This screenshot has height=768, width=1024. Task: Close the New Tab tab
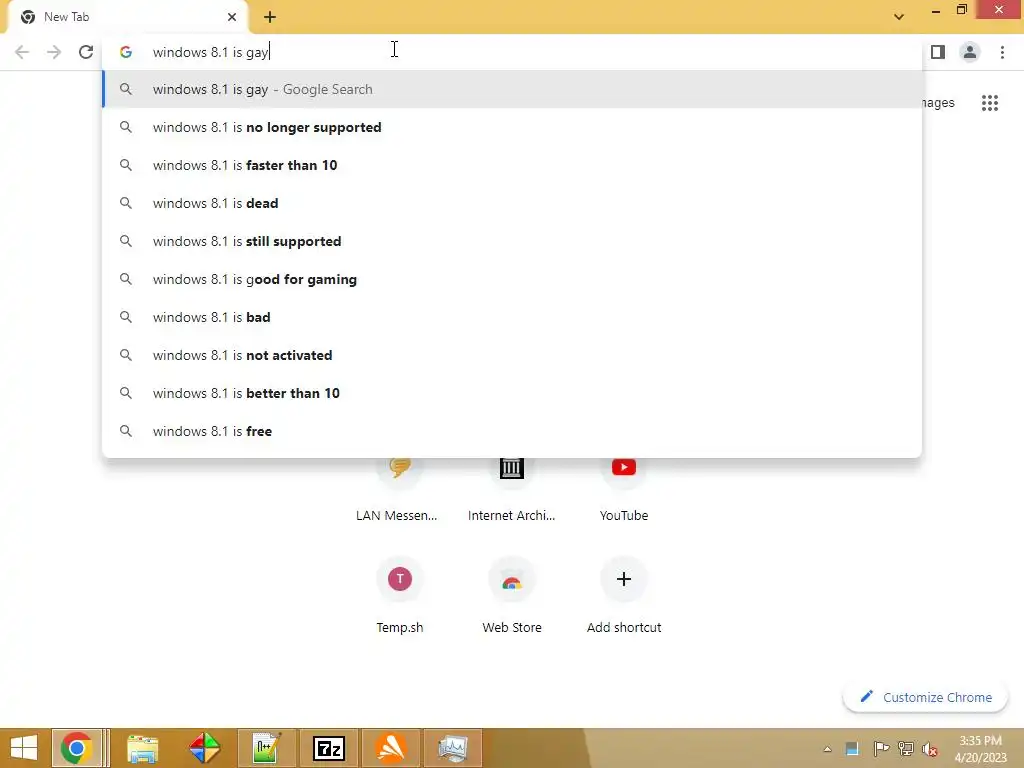click(232, 17)
